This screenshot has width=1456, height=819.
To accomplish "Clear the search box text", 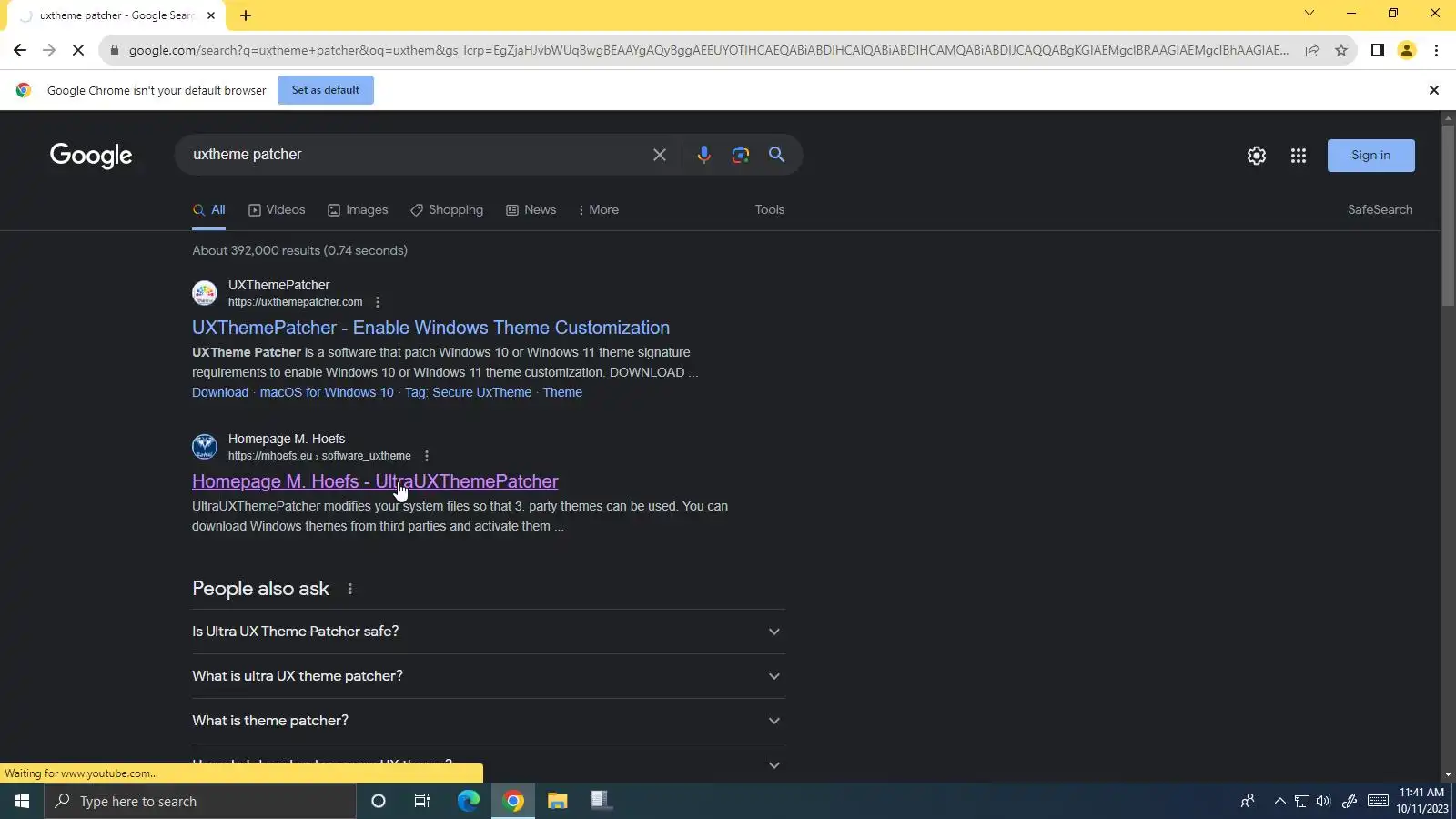I will click(660, 155).
